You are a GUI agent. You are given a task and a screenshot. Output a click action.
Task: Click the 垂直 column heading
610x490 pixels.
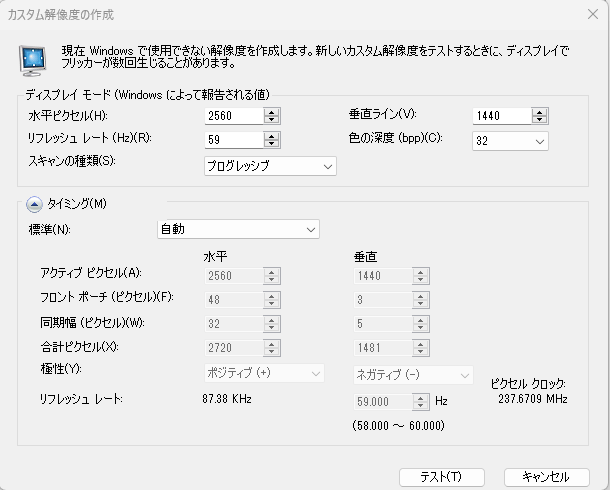(365, 257)
